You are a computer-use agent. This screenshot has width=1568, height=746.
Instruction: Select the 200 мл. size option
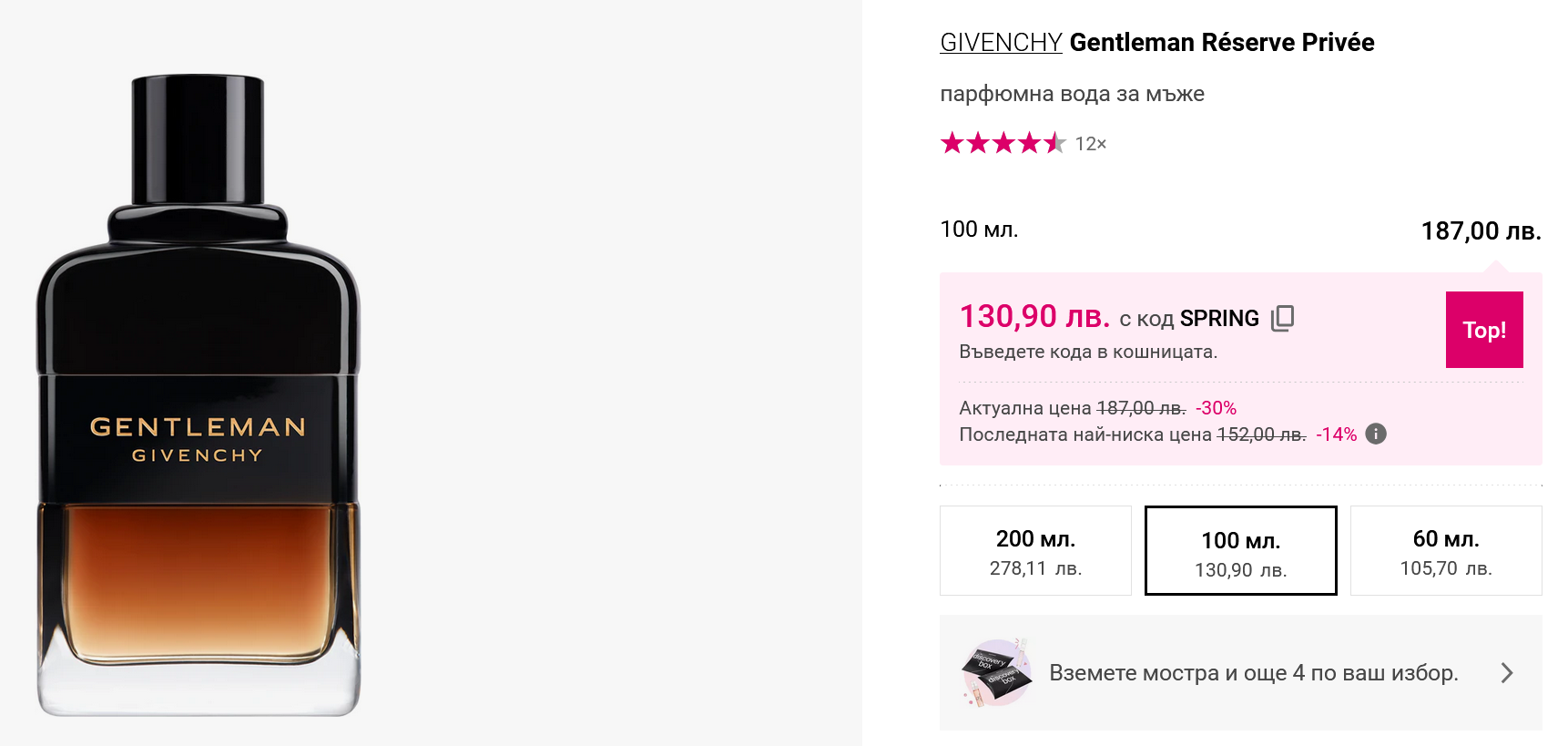[1035, 551]
